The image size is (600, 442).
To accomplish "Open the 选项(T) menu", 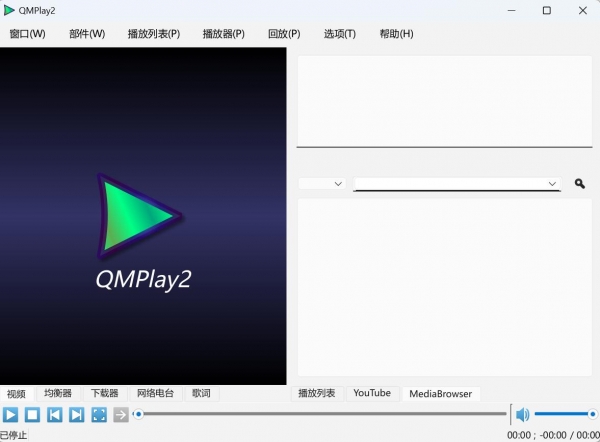I will tap(340, 34).
